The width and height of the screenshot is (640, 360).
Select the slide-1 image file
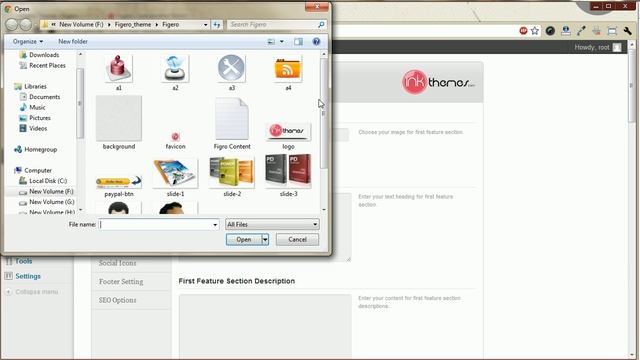(x=176, y=177)
